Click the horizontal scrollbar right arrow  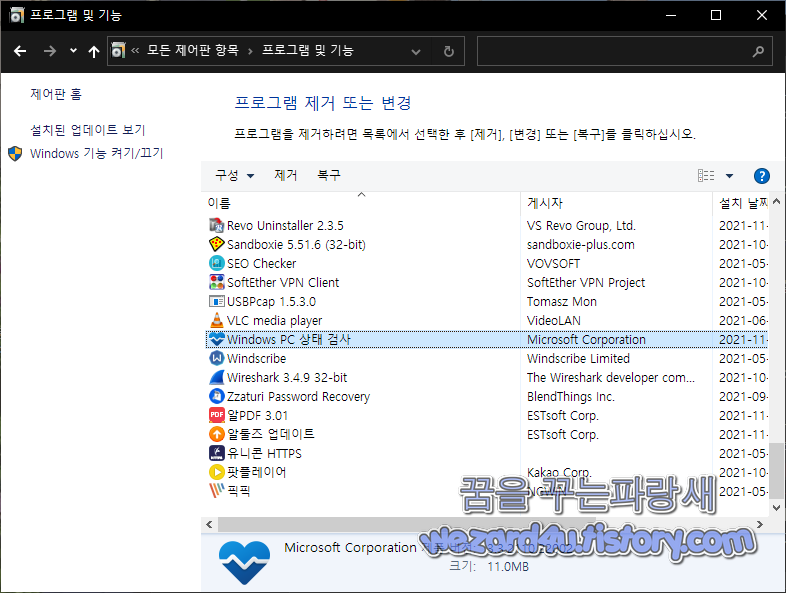(760, 525)
